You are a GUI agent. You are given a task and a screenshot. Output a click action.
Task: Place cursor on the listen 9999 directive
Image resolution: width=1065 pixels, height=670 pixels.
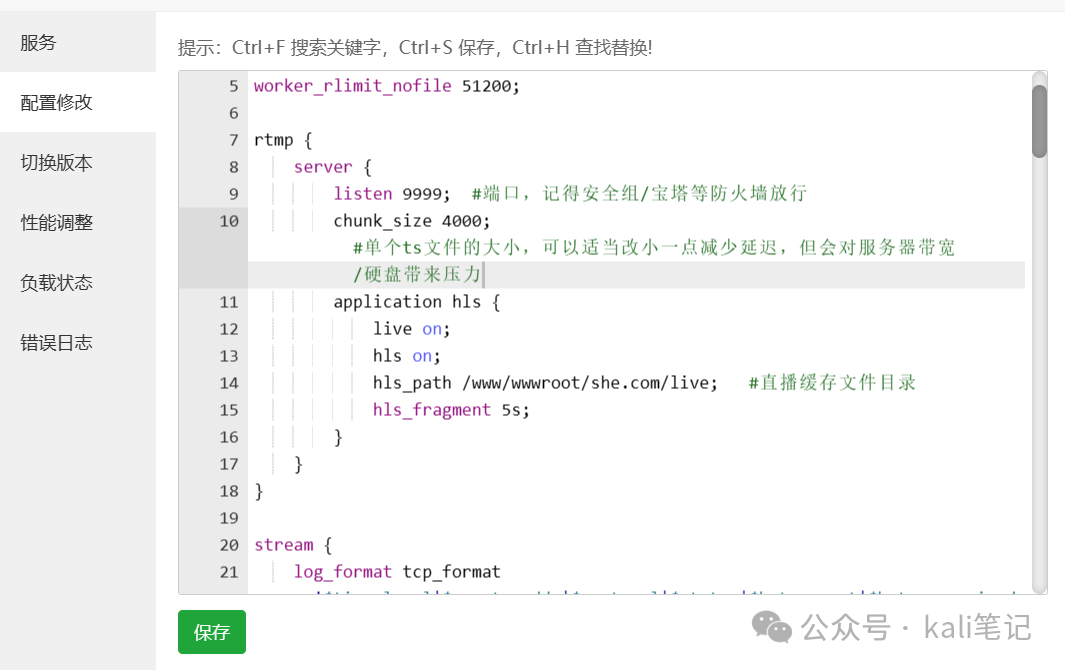click(392, 194)
